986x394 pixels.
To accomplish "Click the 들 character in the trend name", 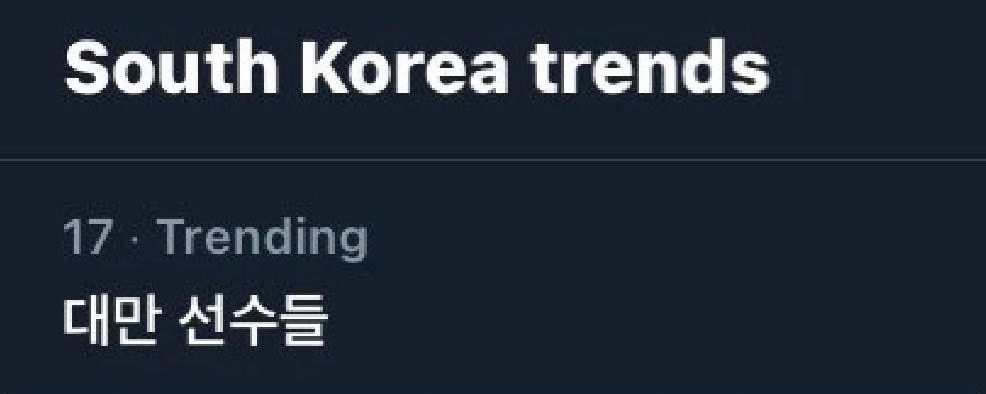I will click(x=303, y=319).
